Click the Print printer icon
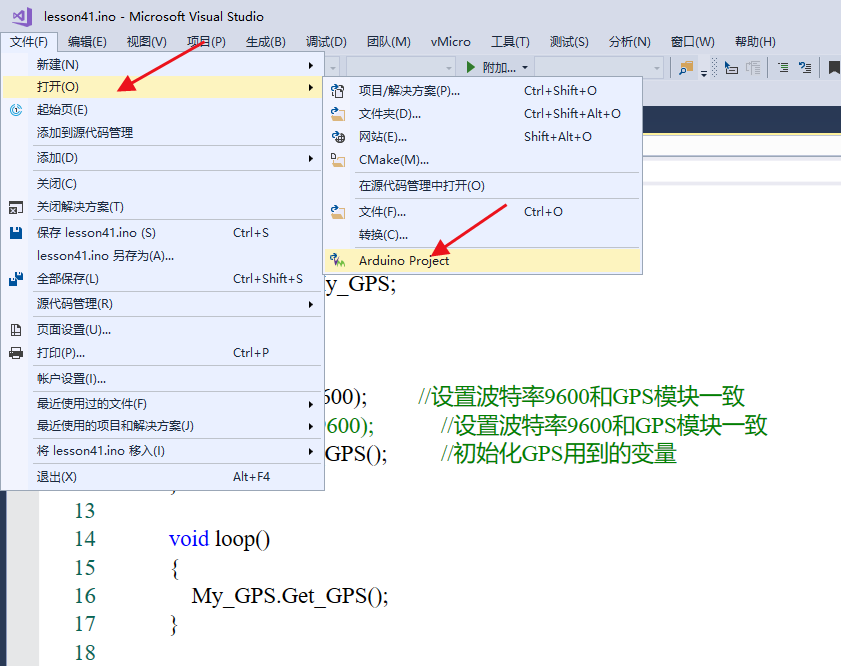 tap(16, 353)
